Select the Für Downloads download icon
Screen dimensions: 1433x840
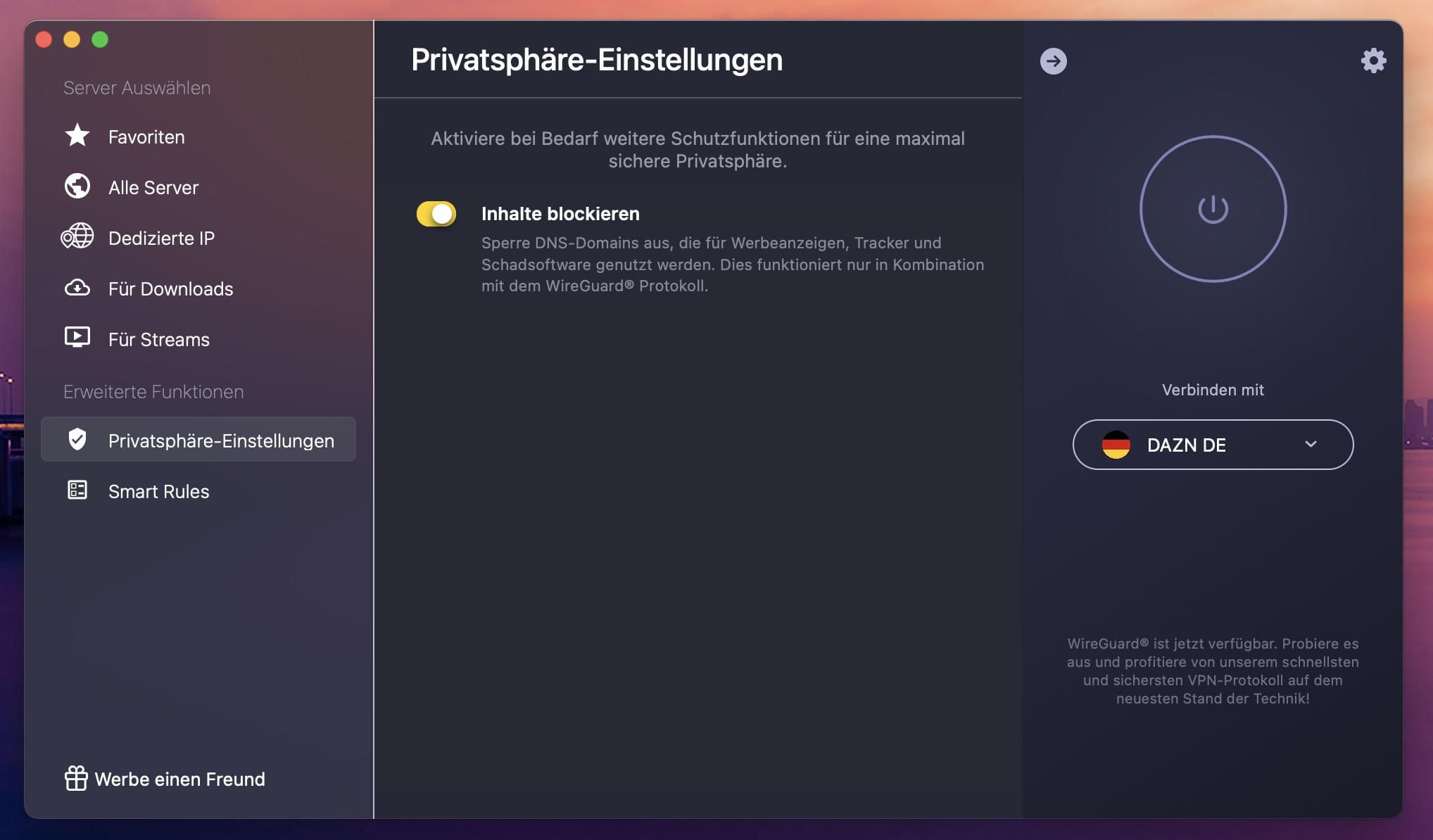tap(77, 288)
